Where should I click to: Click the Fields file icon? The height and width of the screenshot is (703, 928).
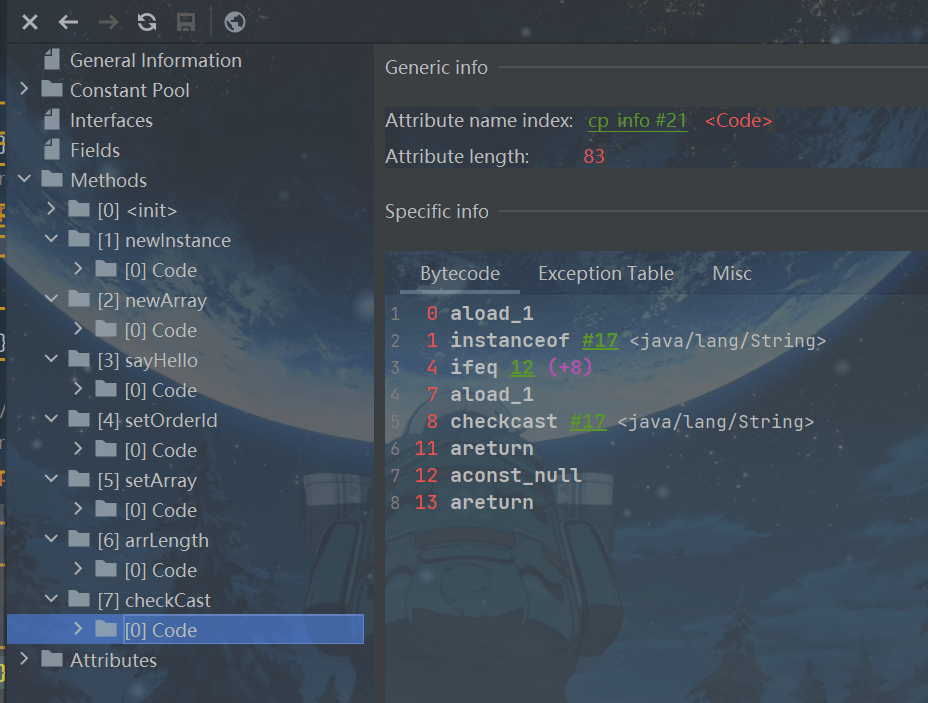52,150
